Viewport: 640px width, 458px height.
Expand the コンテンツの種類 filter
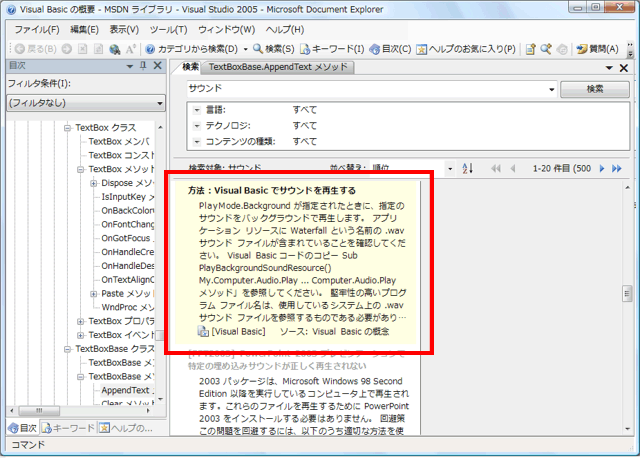(197, 142)
